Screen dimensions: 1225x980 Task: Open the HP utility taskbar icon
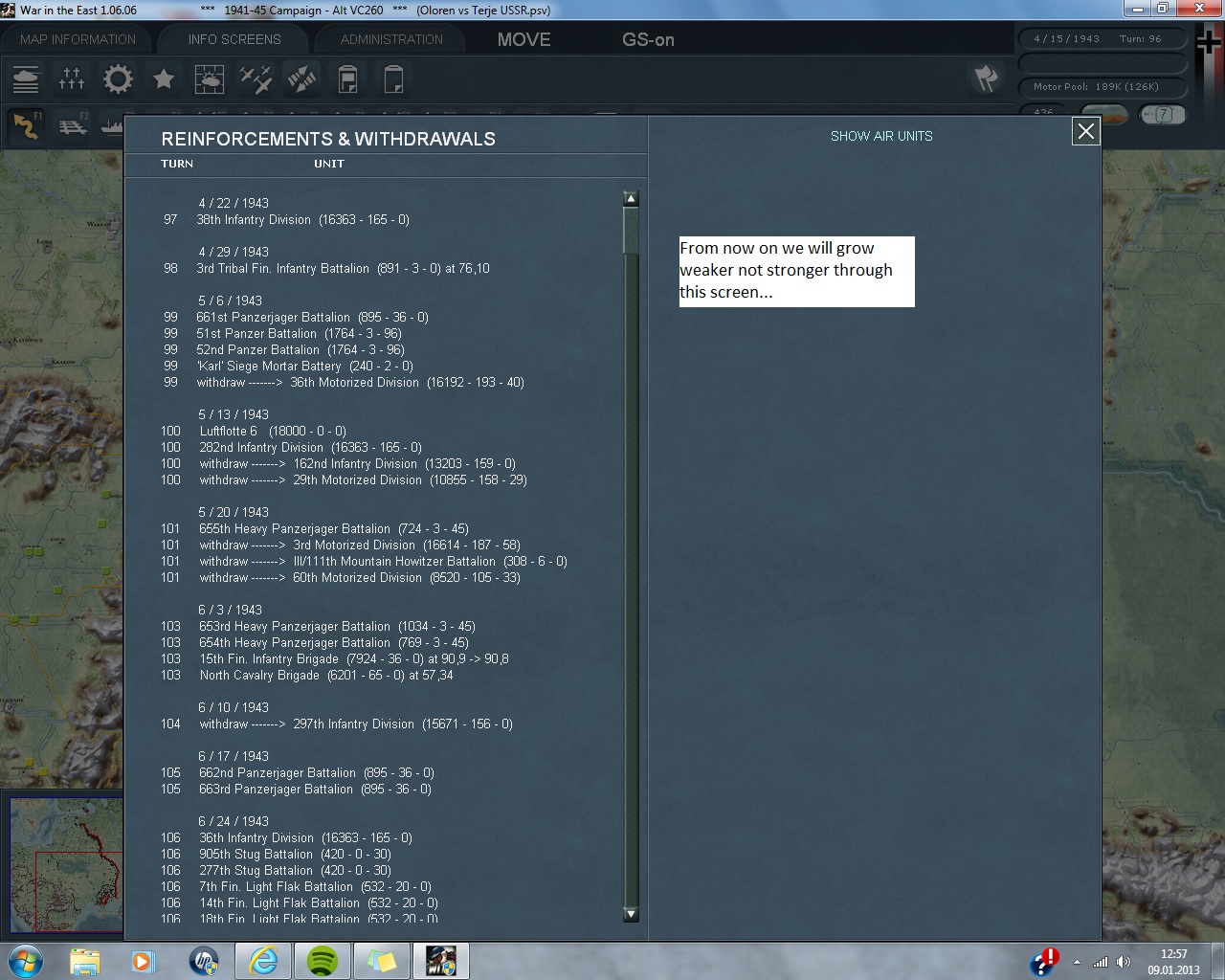tap(203, 960)
